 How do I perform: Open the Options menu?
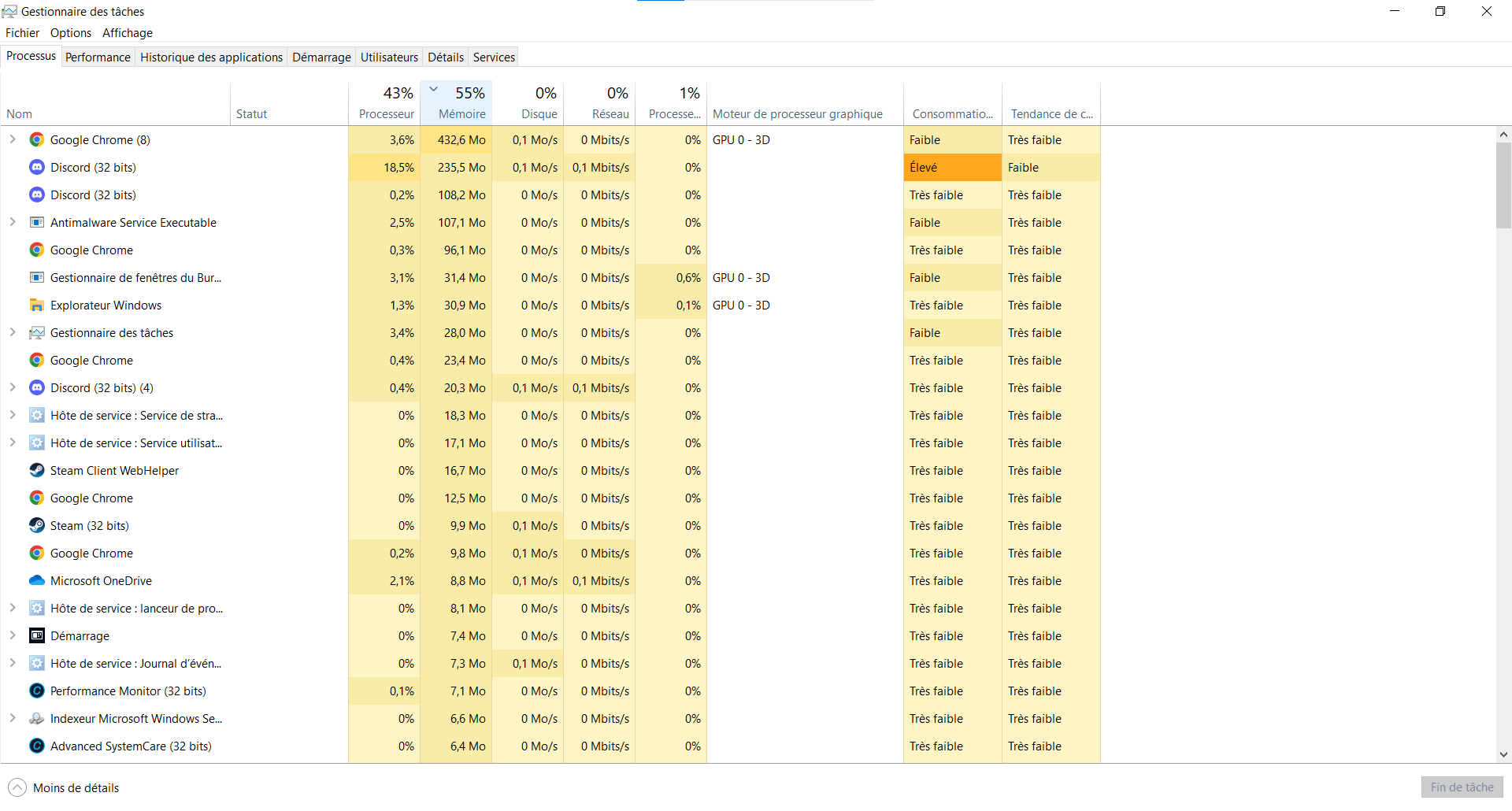tap(71, 33)
